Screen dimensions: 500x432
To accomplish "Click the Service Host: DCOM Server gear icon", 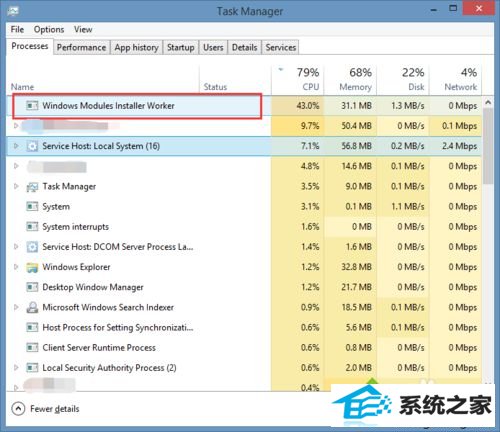I will click(x=32, y=247).
